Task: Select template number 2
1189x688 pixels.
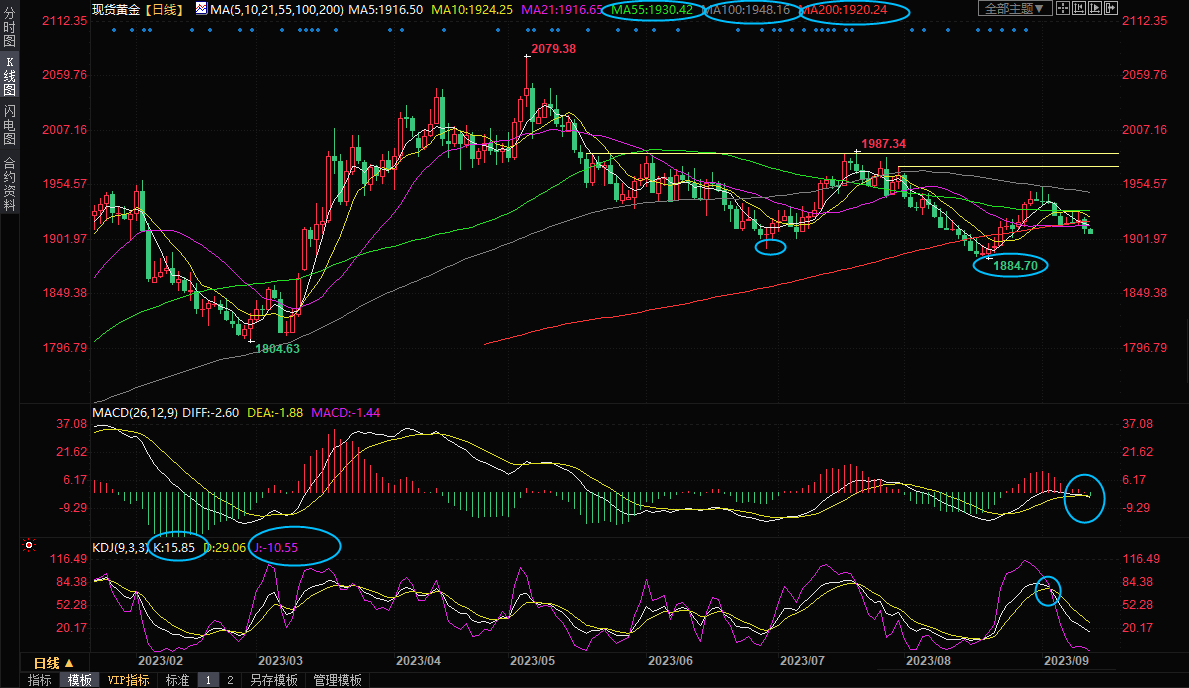Action: [x=230, y=680]
